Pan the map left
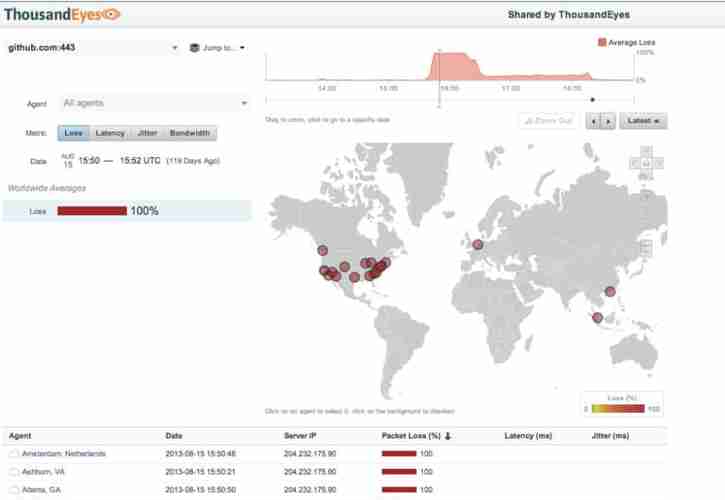The image size is (725, 500). point(635,163)
